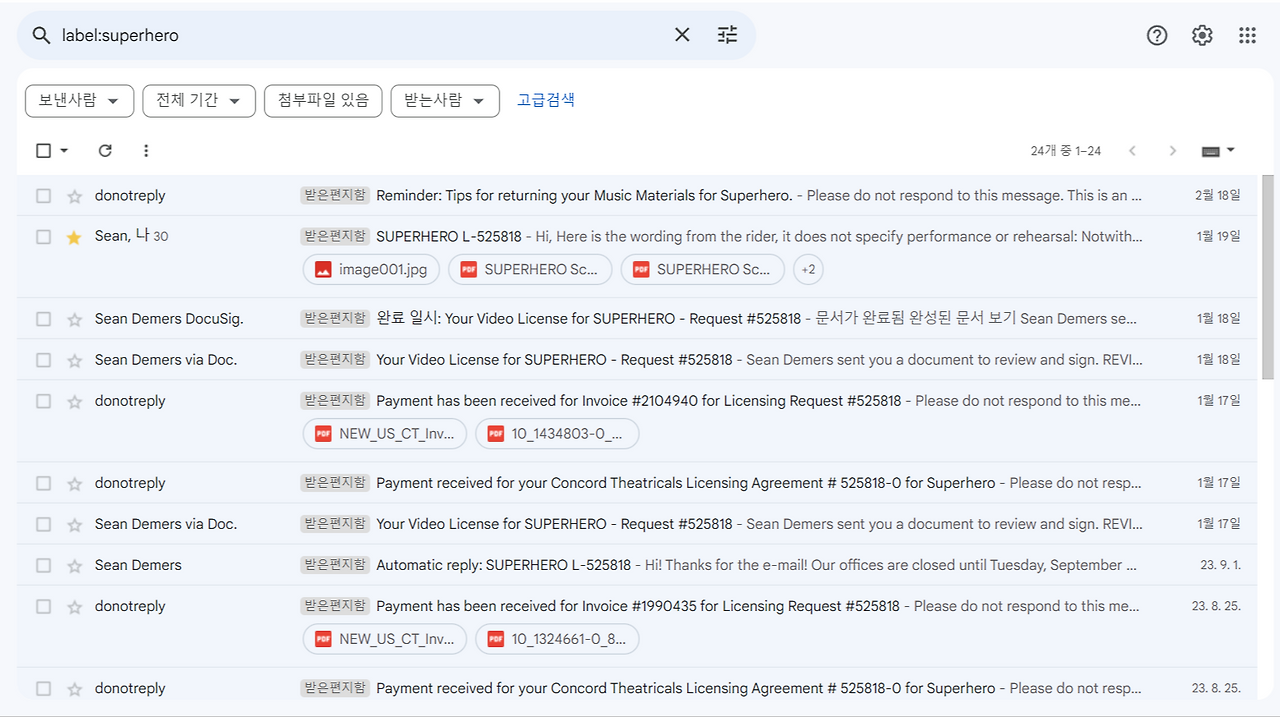Open the 고급검색 advanced search link
Image resolution: width=1280 pixels, height=717 pixels.
pyautogui.click(x=546, y=100)
